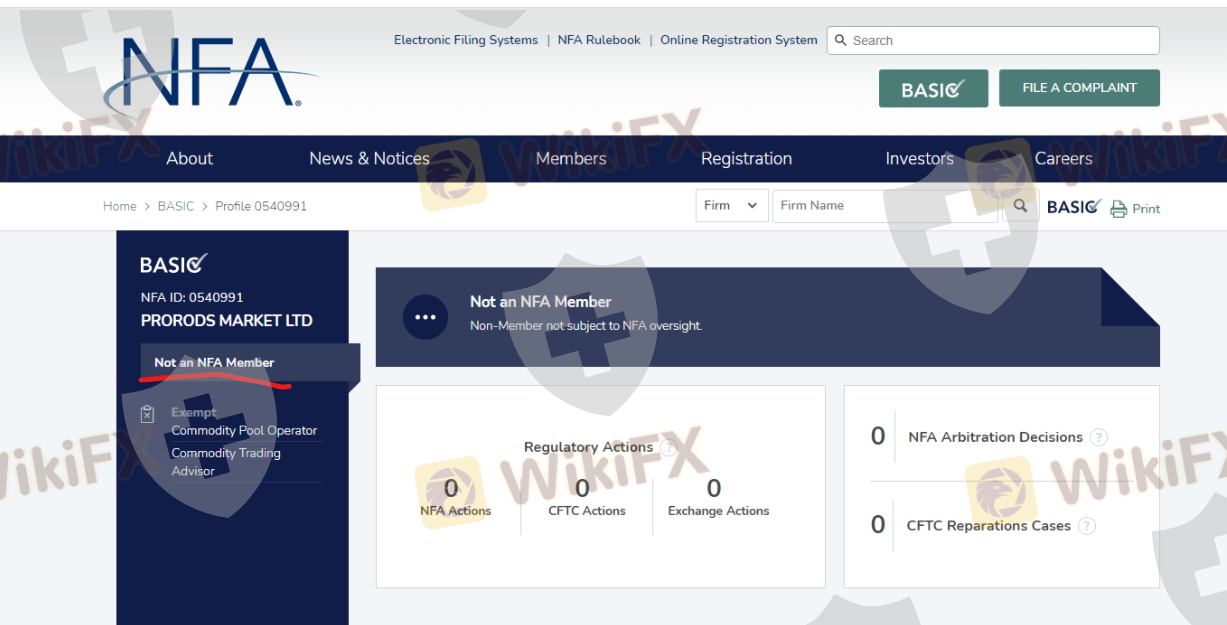The width and height of the screenshot is (1227, 625).
Task: Go to Home breadcrumb
Action: coord(119,206)
